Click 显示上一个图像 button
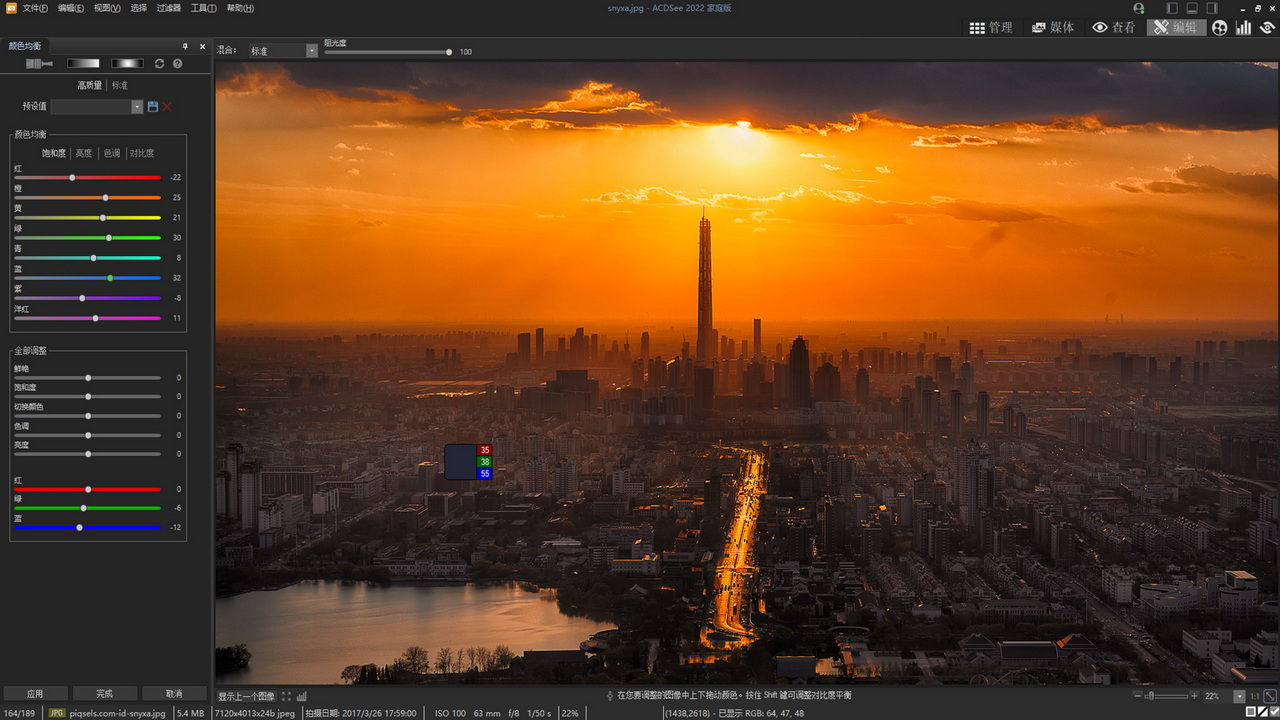Viewport: 1280px width, 720px height. click(246, 696)
